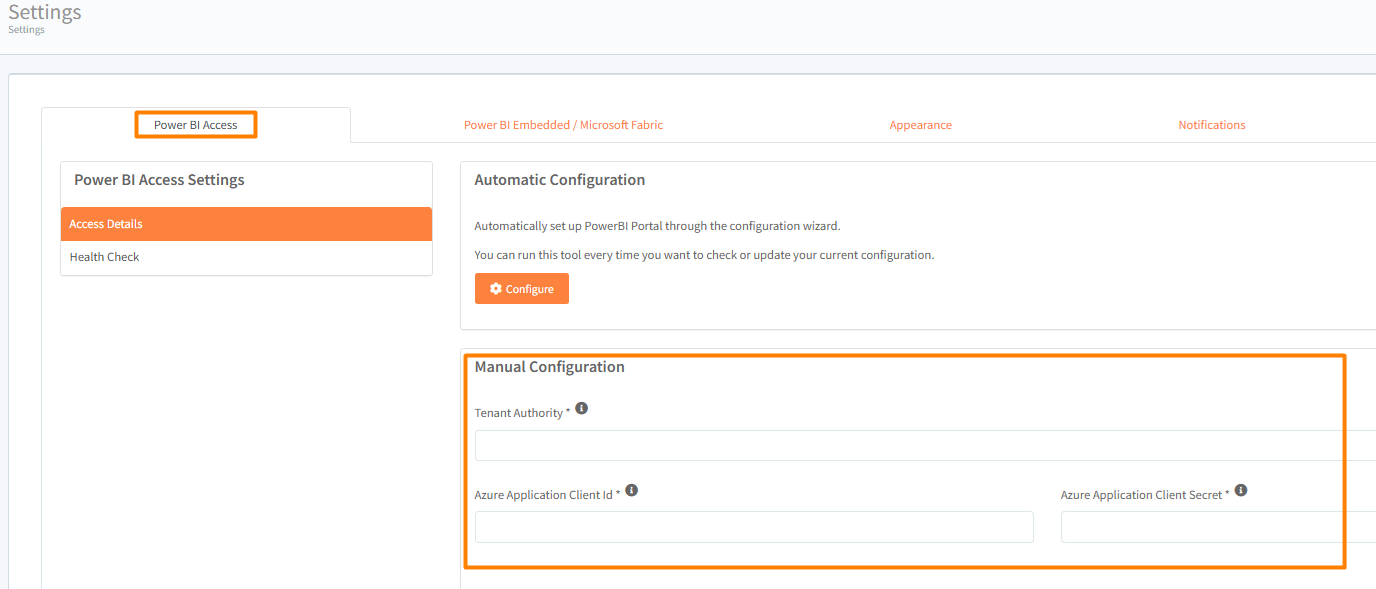
Task: Click the small Settings breadcrumb under the title
Action: coord(26,30)
